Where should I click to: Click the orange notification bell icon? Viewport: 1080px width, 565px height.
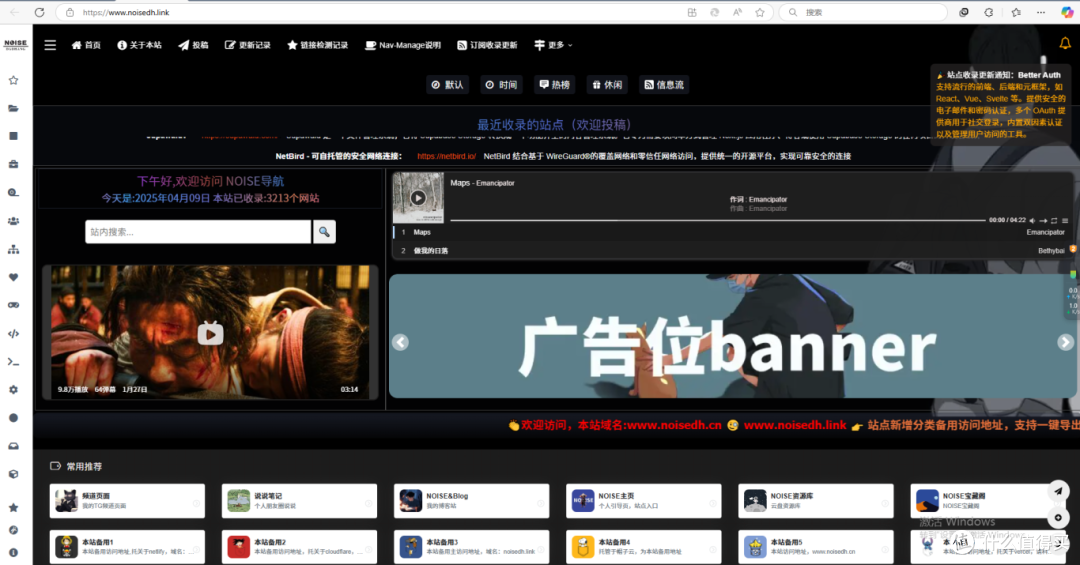1065,43
